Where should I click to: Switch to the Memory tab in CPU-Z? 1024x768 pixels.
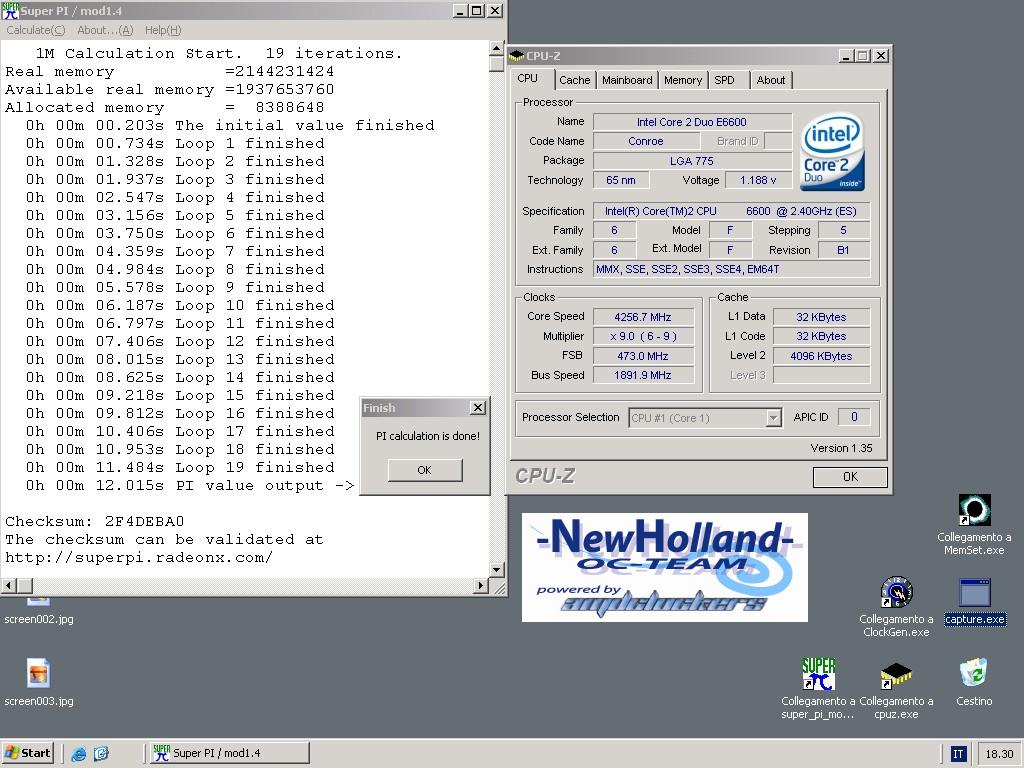(x=682, y=80)
